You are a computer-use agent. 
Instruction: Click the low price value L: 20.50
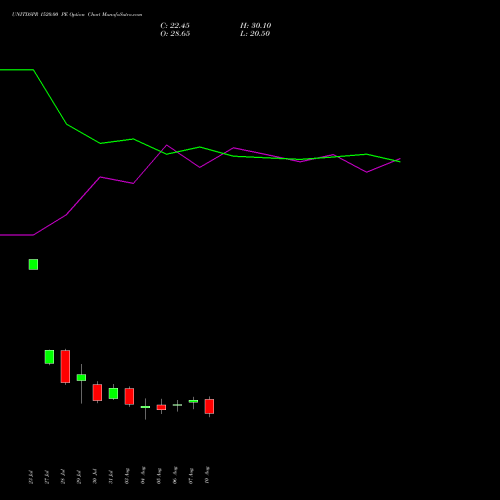pos(255,34)
